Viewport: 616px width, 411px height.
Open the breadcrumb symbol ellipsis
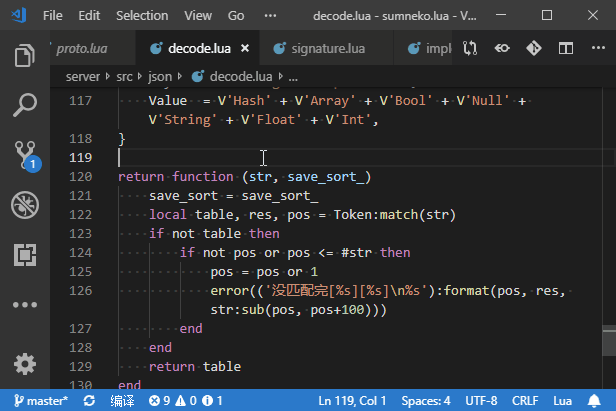point(293,77)
